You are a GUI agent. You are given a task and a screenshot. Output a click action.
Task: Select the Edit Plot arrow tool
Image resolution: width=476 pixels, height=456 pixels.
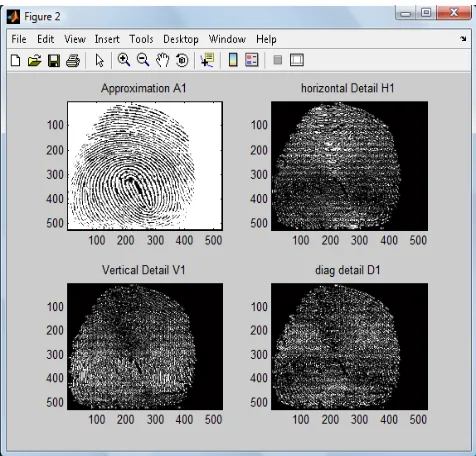[x=99, y=60]
